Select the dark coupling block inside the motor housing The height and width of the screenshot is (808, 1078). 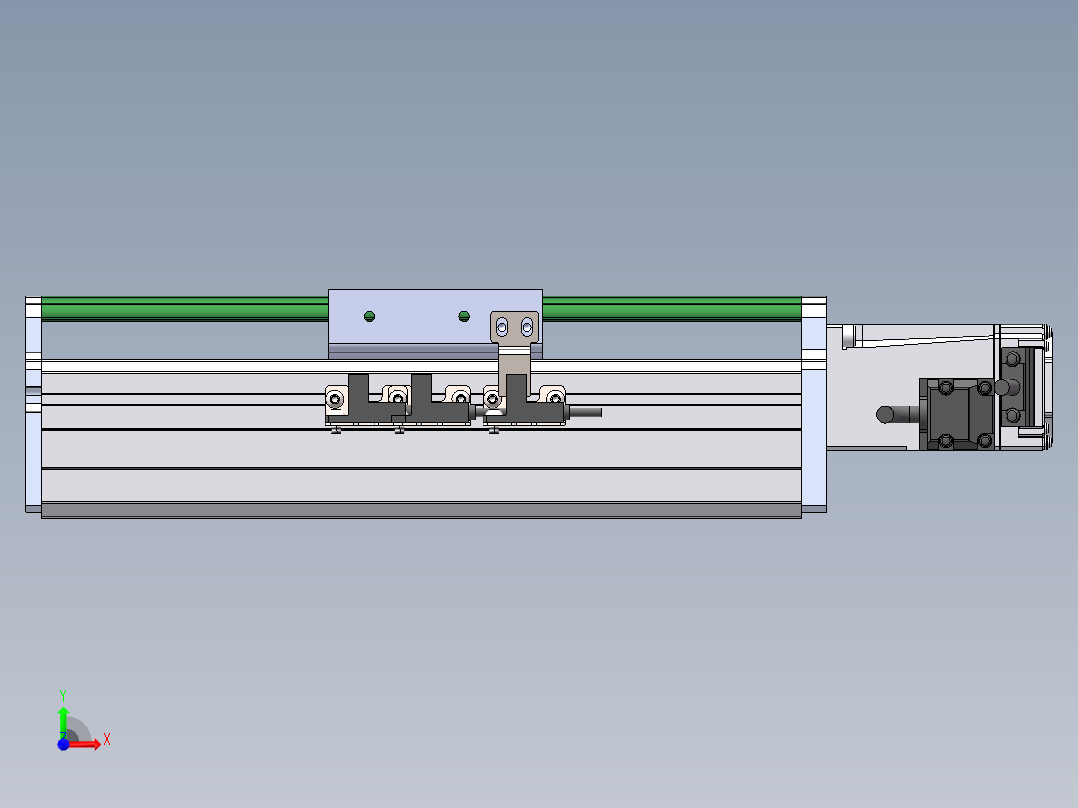coord(956,415)
